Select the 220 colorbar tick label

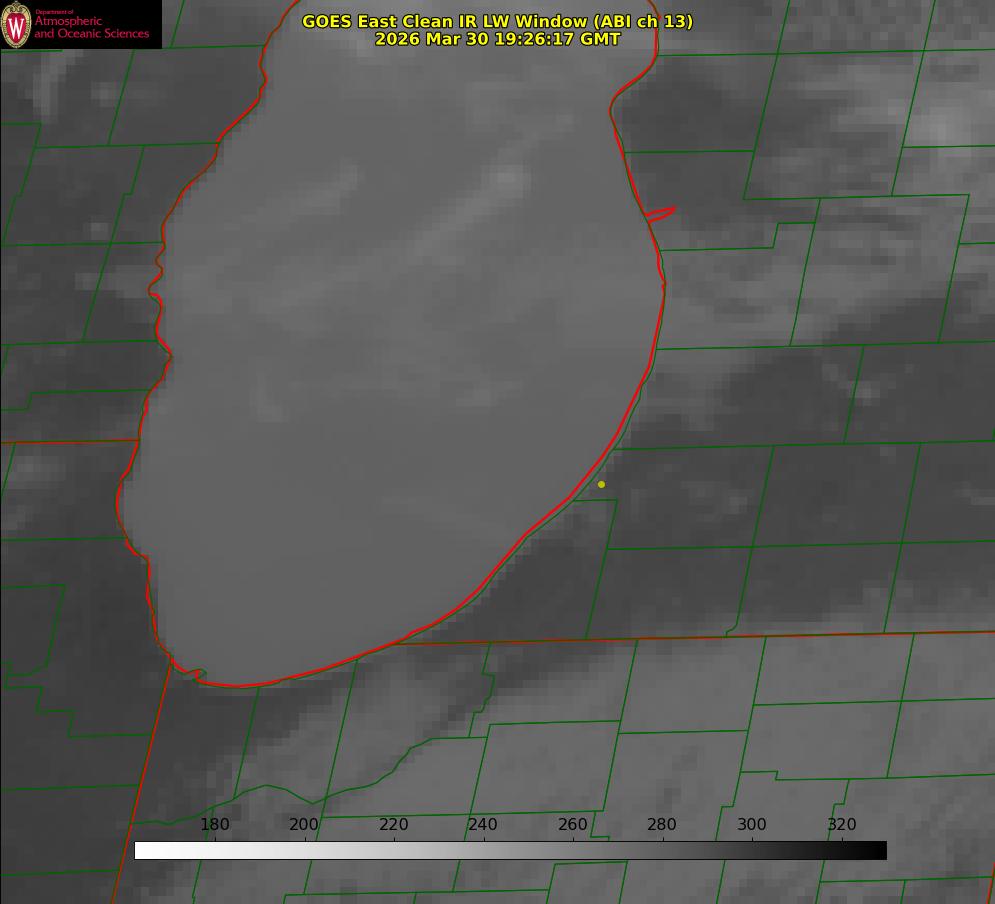click(394, 825)
